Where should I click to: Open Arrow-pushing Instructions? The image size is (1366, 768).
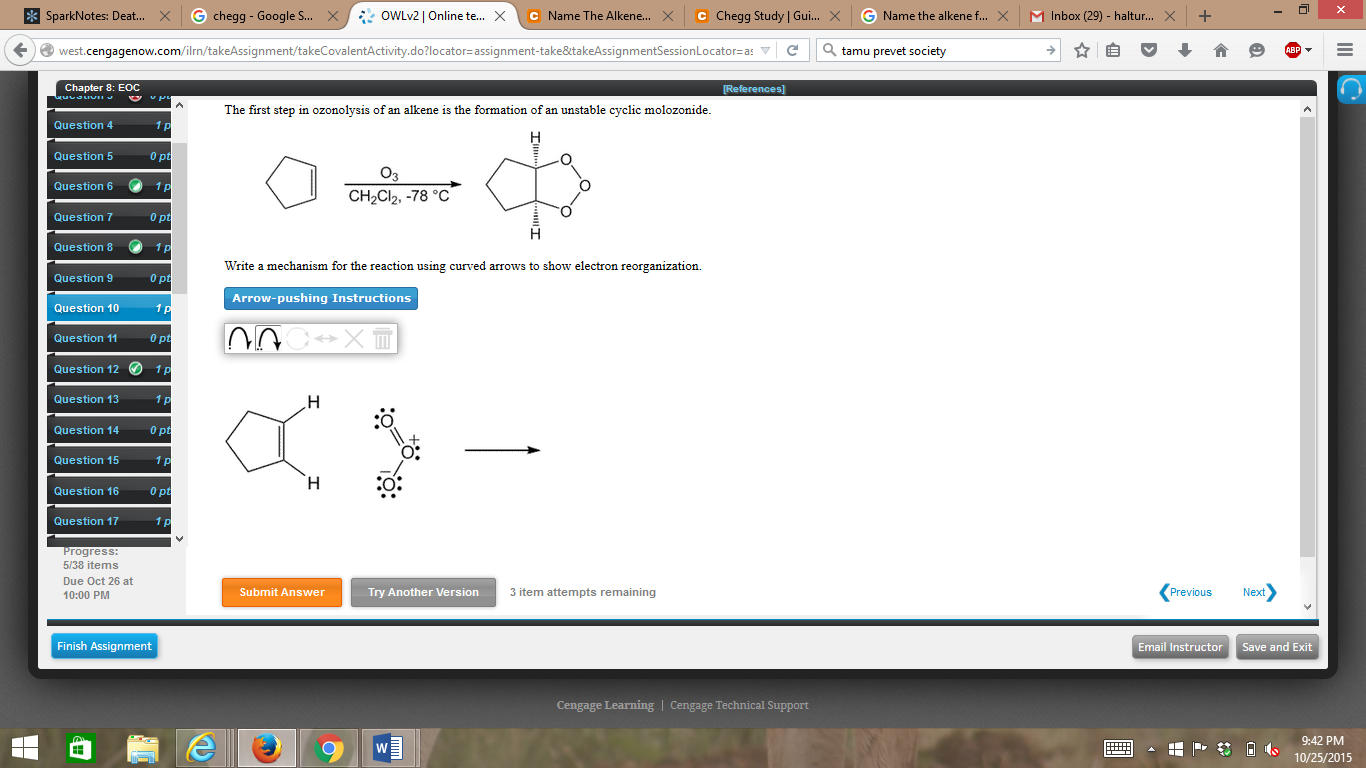click(x=320, y=297)
